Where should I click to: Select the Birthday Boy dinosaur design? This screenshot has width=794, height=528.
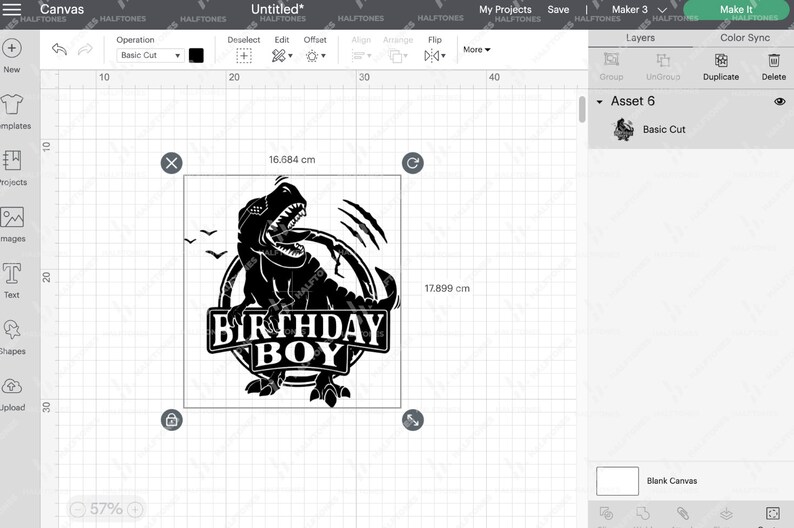pyautogui.click(x=292, y=292)
